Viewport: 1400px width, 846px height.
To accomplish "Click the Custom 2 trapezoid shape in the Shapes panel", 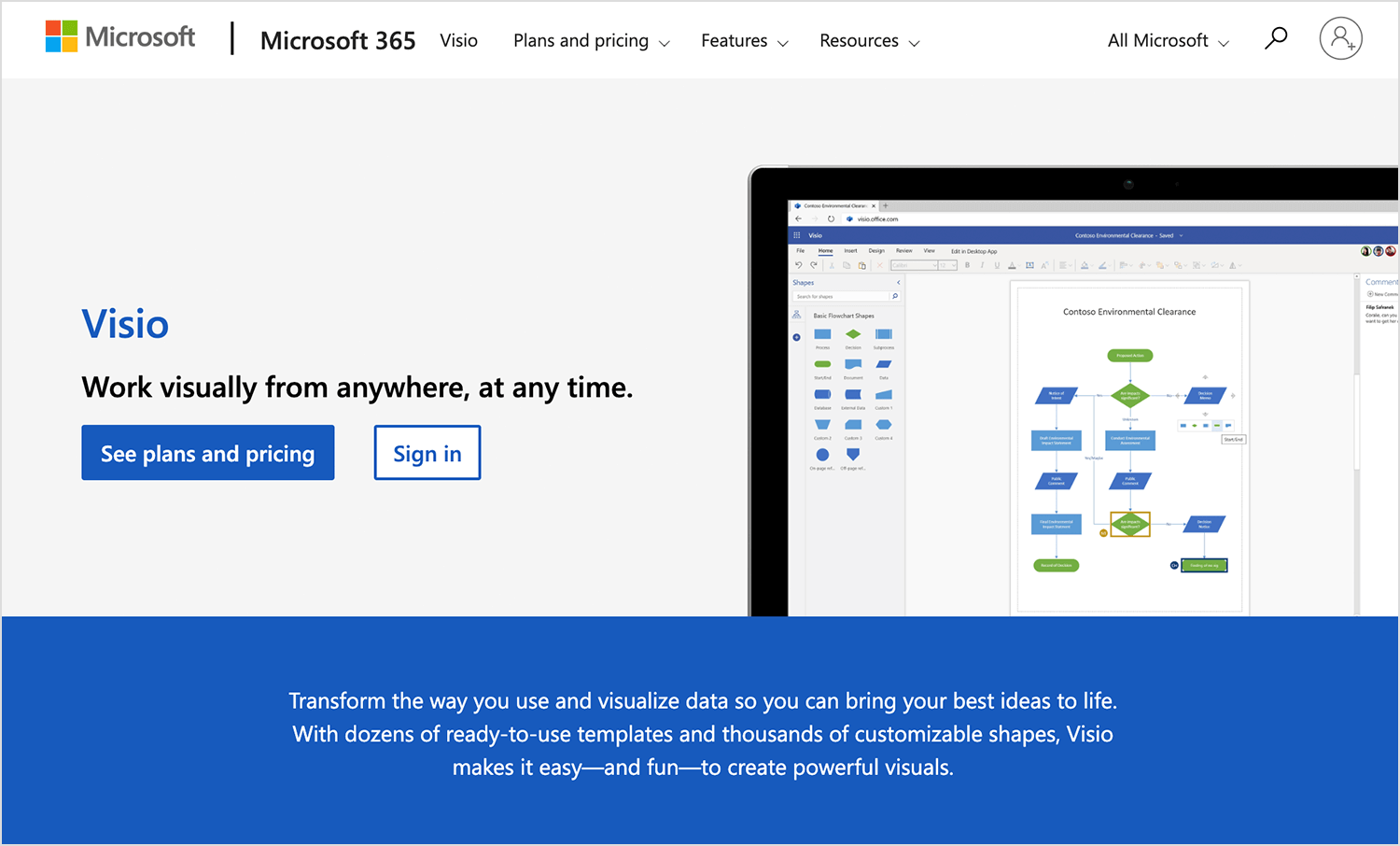I will tap(822, 424).
